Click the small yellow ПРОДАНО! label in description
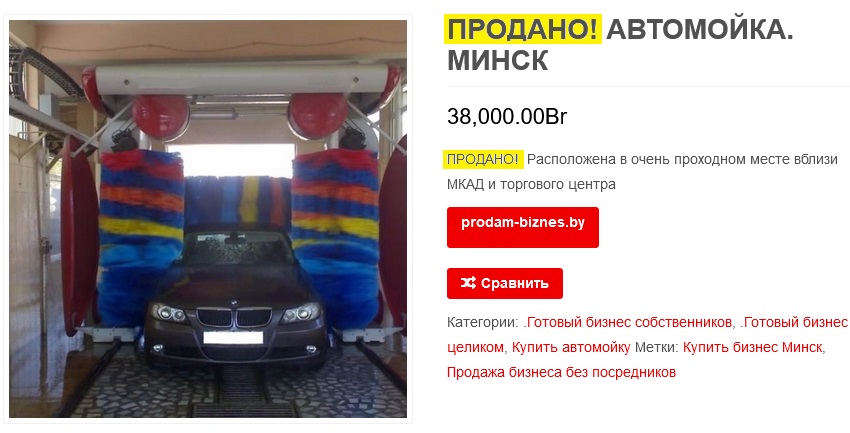This screenshot has height=433, width=850. 483,159
